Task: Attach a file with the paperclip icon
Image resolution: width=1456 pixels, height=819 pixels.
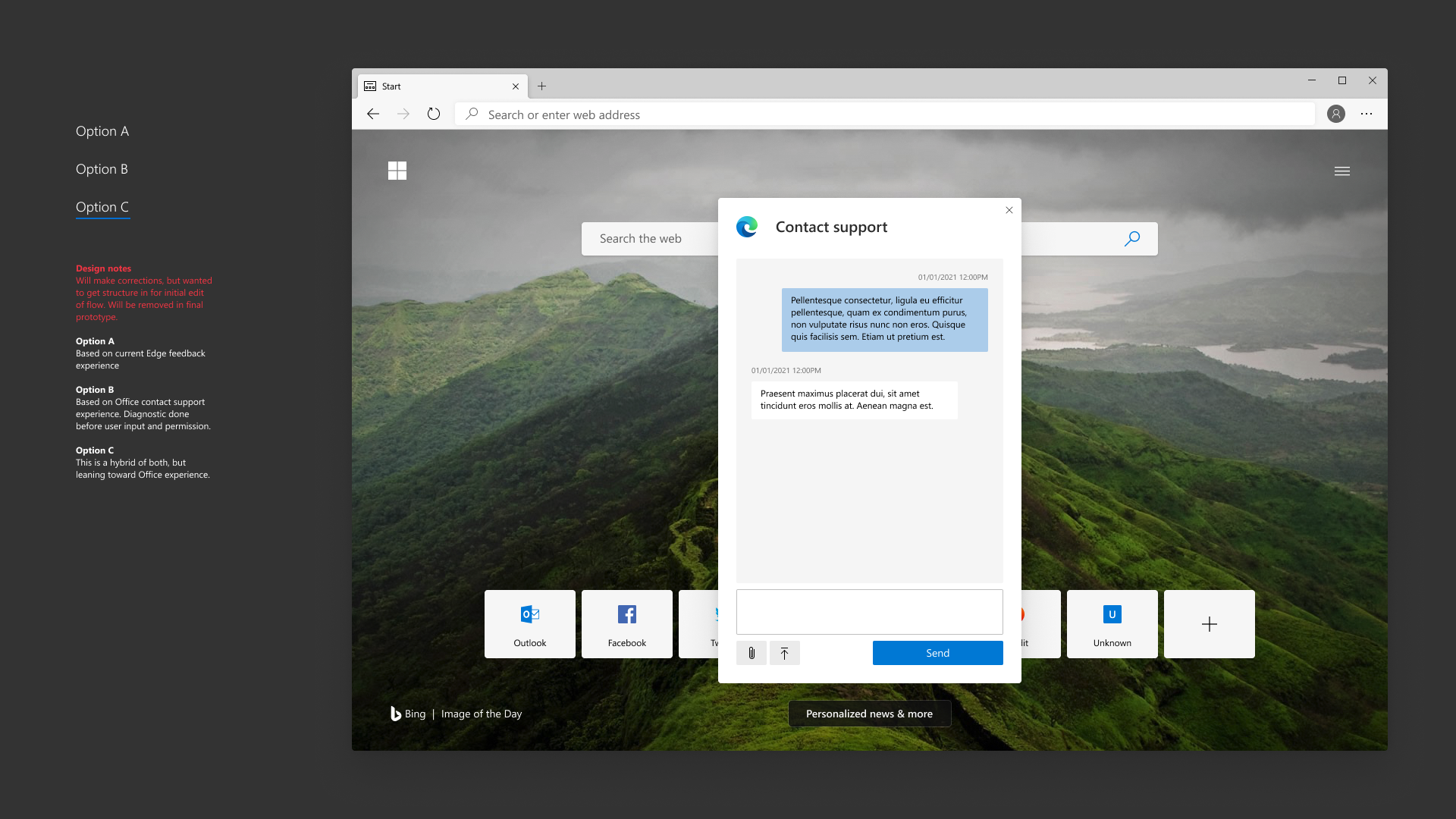Action: pyautogui.click(x=752, y=653)
